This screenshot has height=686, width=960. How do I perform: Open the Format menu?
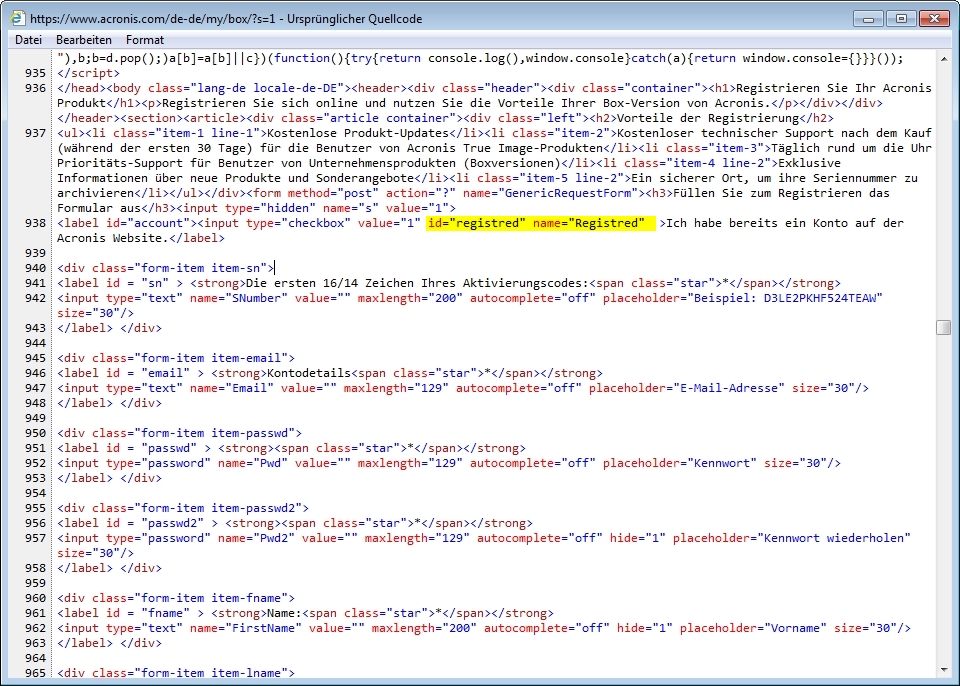click(145, 40)
